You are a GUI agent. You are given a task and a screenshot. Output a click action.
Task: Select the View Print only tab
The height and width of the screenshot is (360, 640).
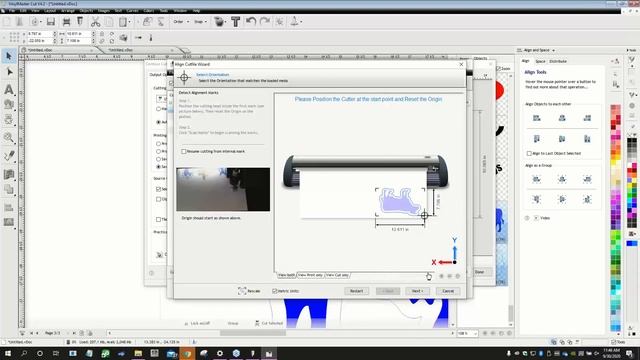[x=310, y=275]
